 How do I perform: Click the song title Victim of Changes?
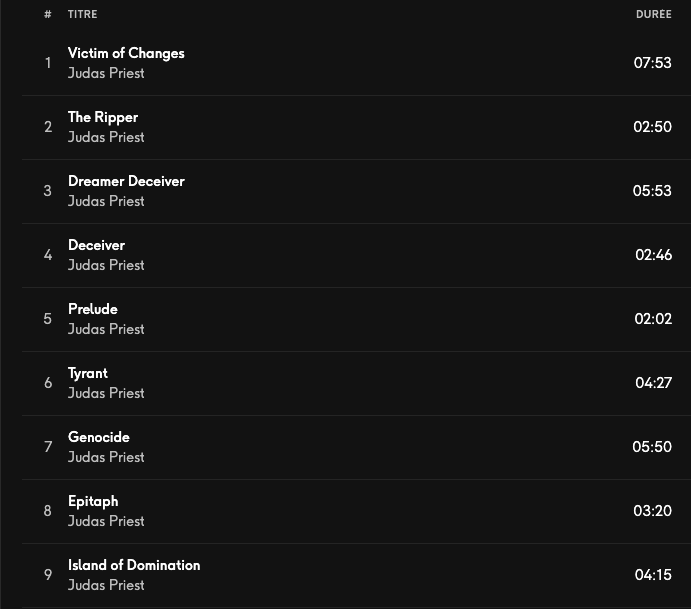[126, 53]
